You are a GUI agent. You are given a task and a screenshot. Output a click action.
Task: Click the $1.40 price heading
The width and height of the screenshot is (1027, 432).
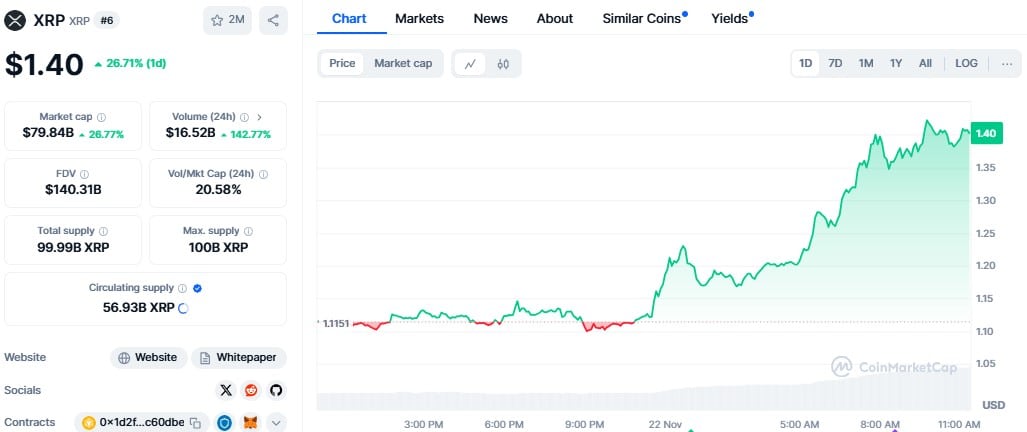45,64
